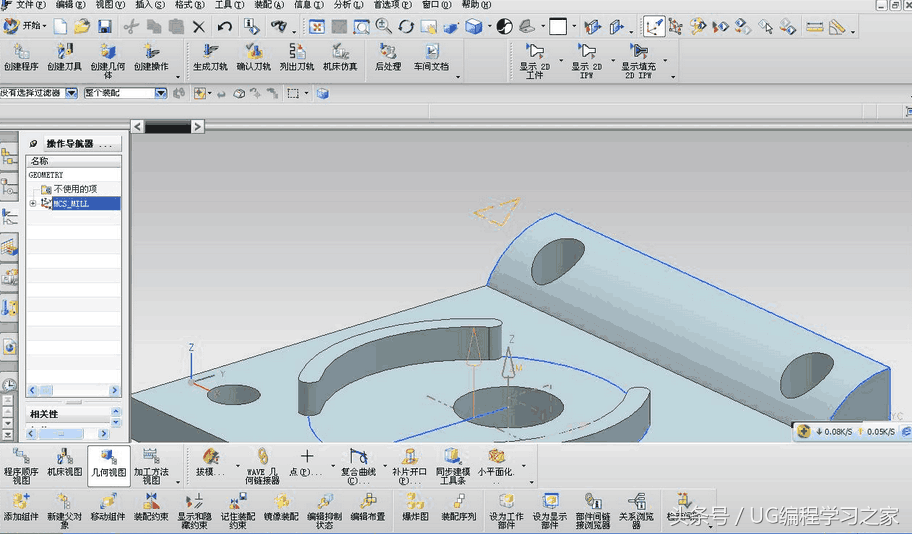Click 补片开口 (Patch Openings) icon
Screen dimensions: 912x534
point(409,466)
